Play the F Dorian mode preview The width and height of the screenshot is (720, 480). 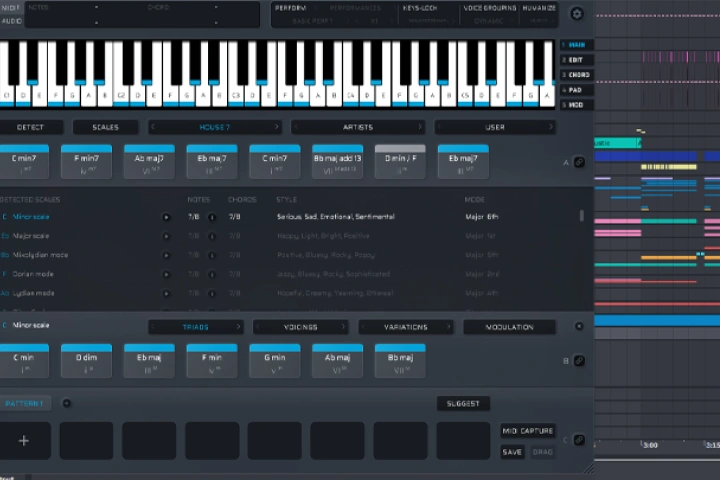click(166, 275)
